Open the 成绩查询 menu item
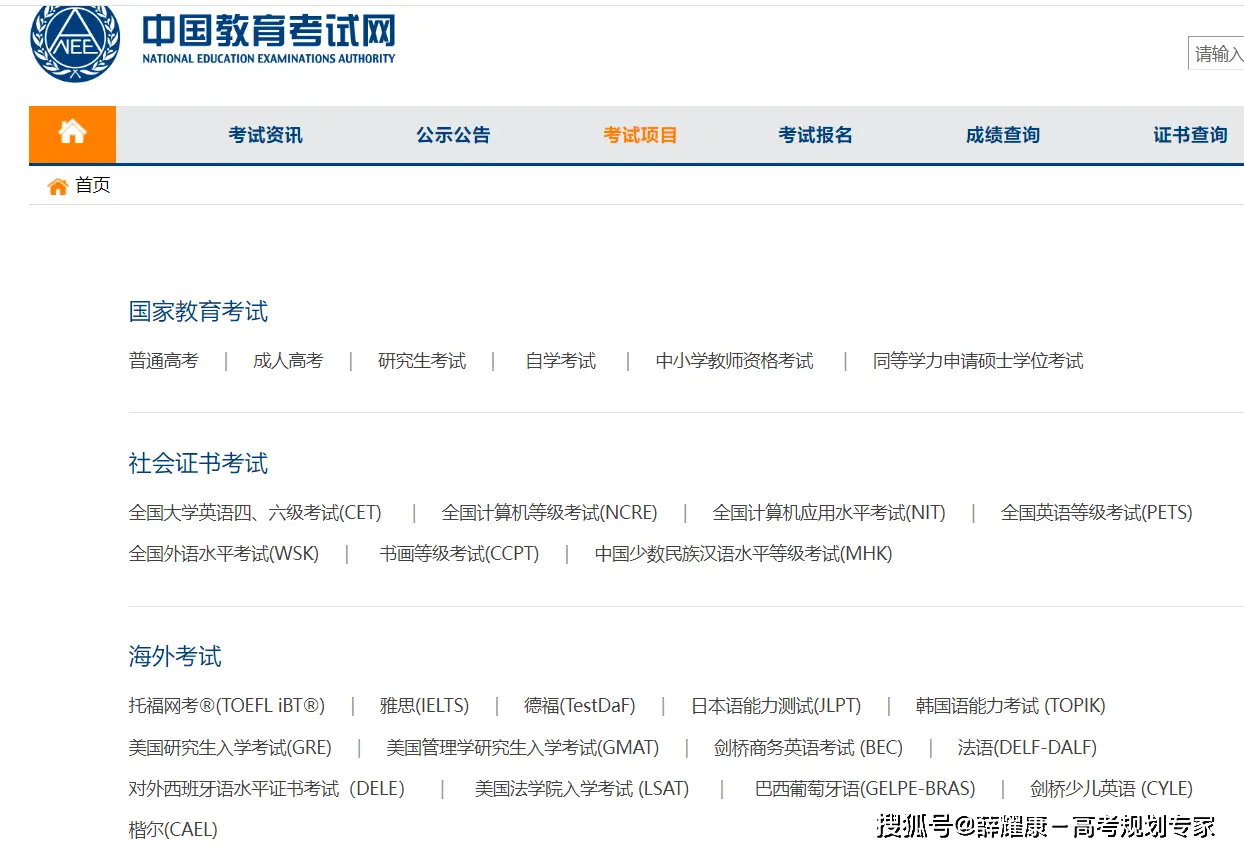Image resolution: width=1244 pixels, height=852 pixels. point(1002,134)
